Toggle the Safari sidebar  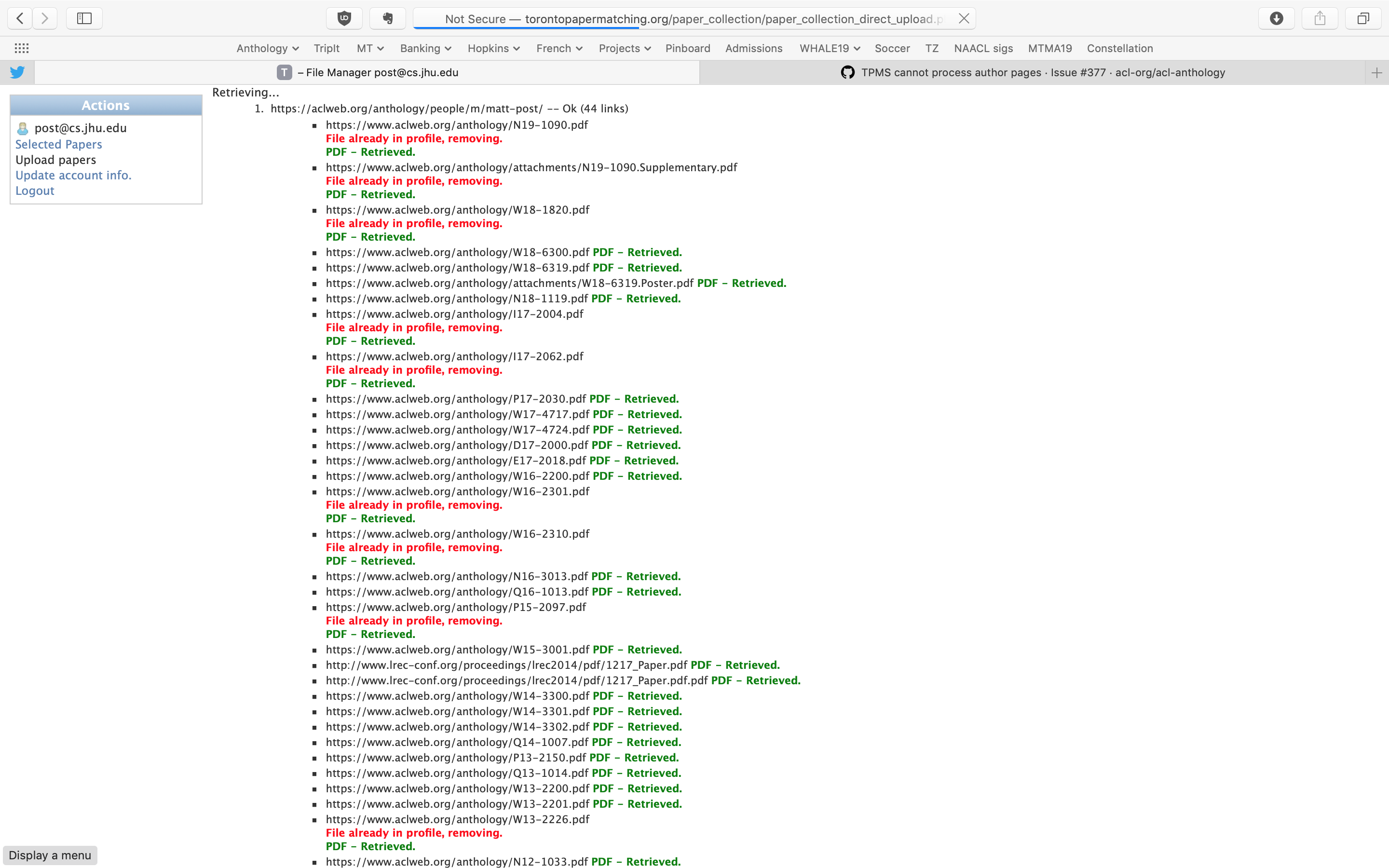pos(84,18)
